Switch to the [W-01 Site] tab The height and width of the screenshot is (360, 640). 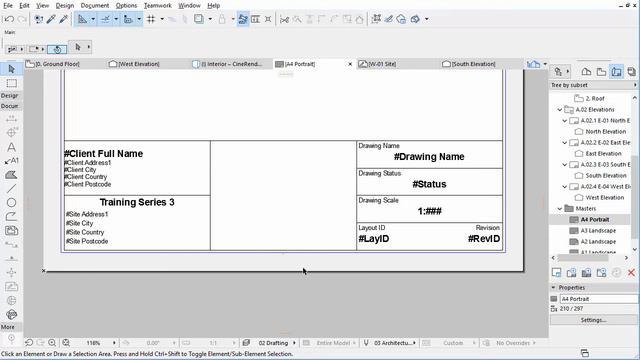tap(382, 64)
